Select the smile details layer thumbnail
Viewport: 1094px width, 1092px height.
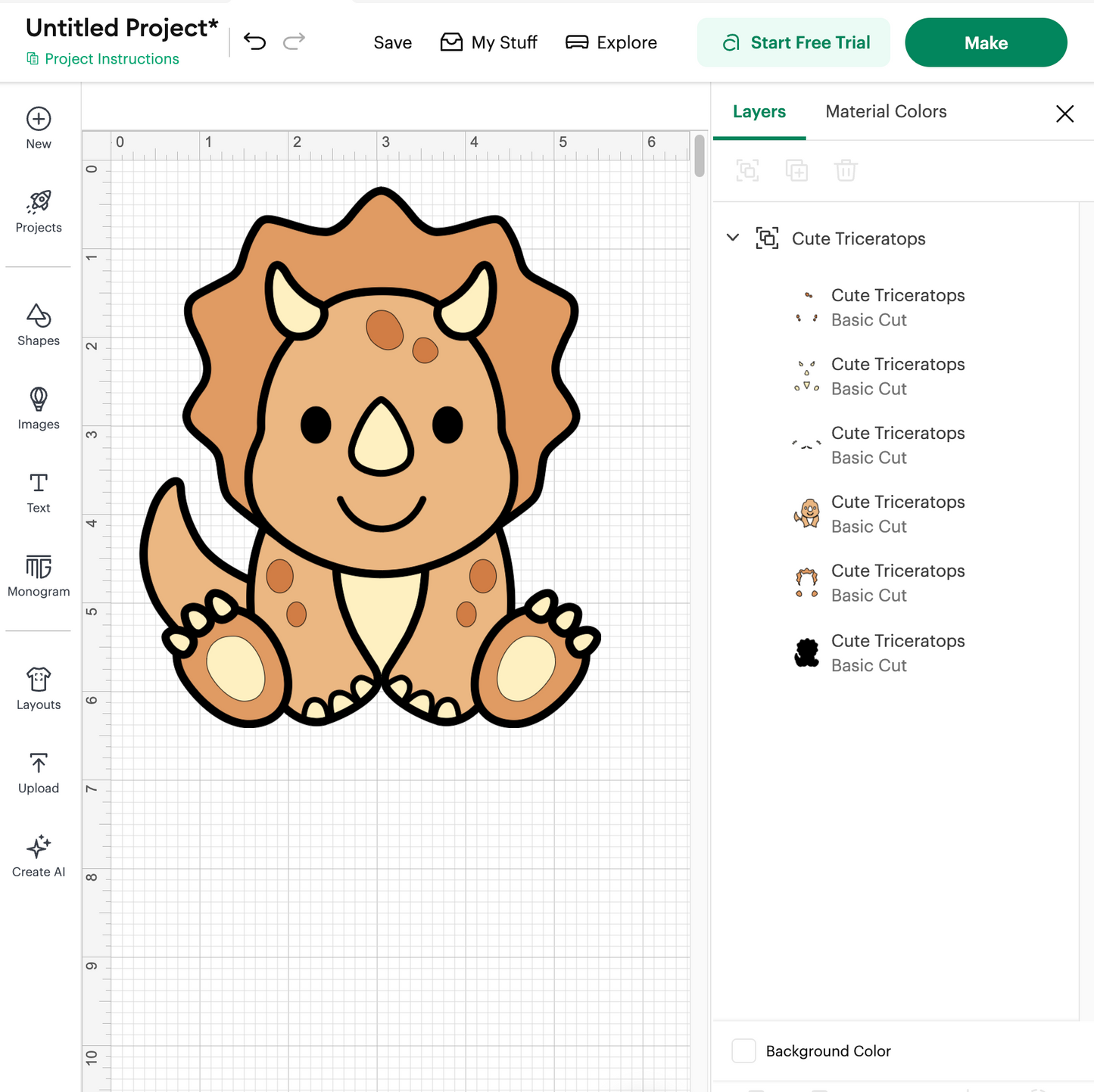[x=806, y=445]
